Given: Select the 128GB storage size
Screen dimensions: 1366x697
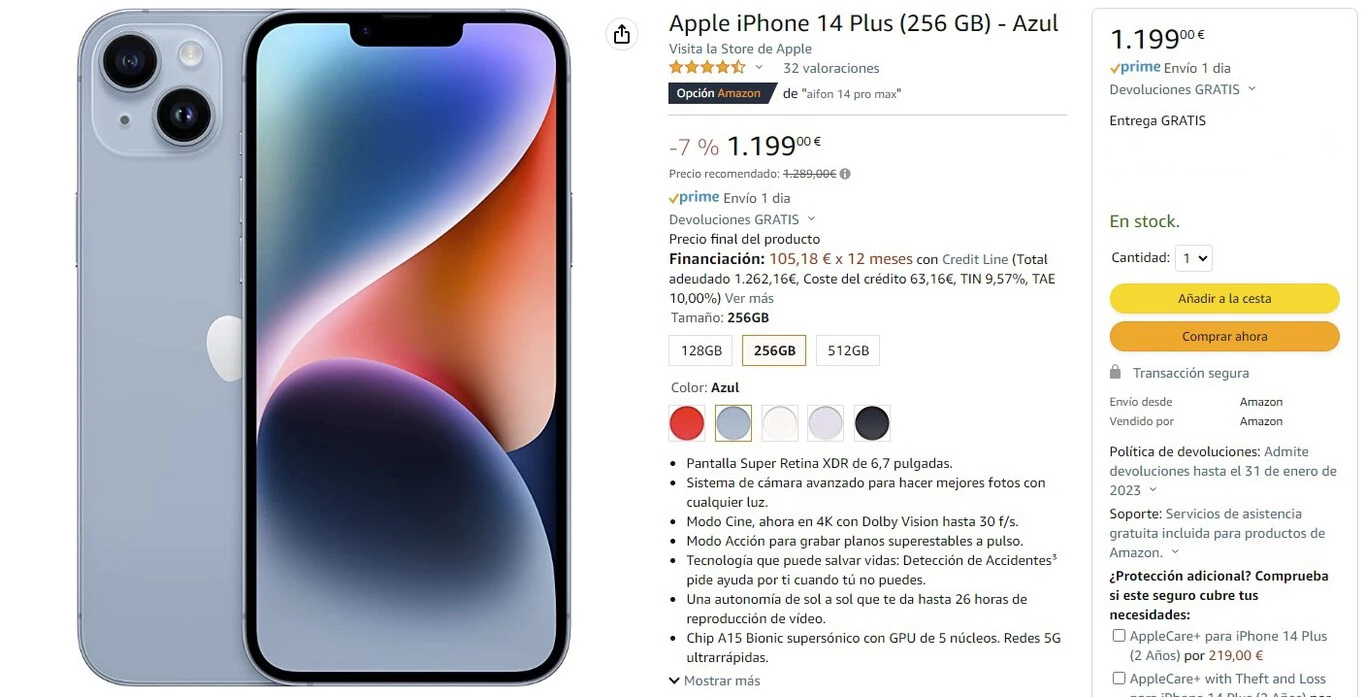Looking at the screenshot, I should pyautogui.click(x=701, y=351).
